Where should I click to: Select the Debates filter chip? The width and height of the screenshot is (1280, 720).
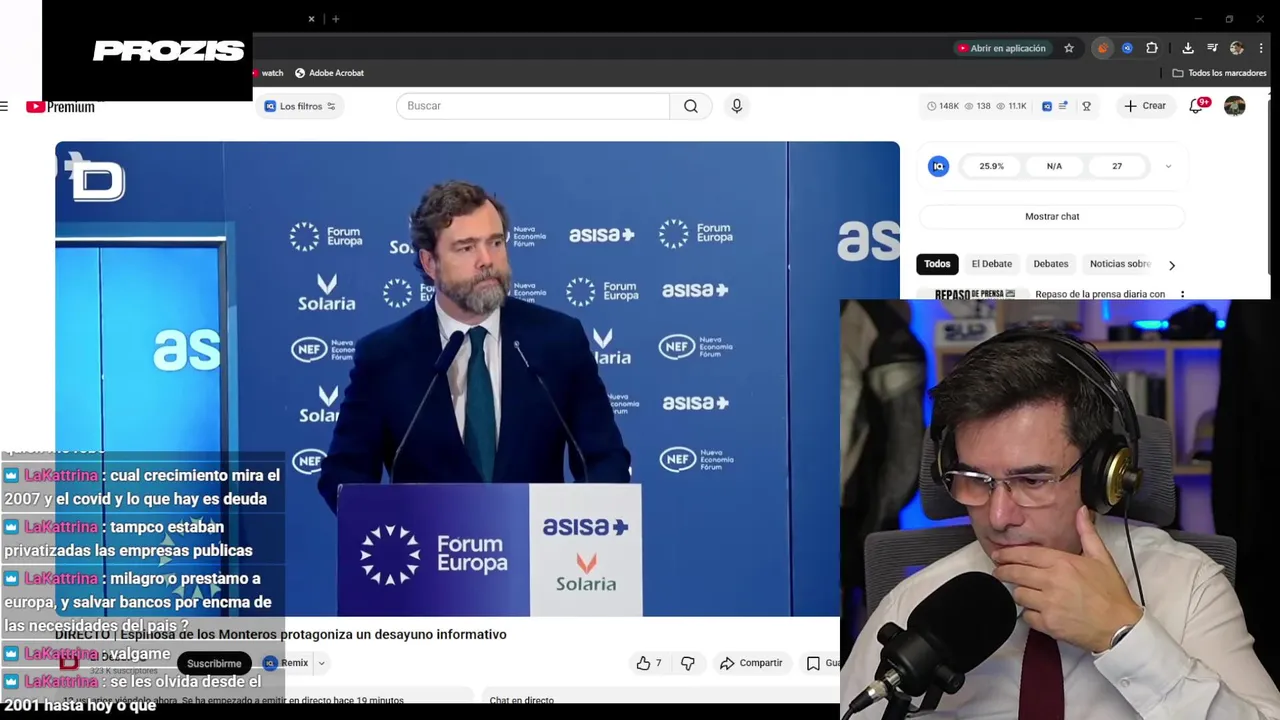pos(1050,264)
